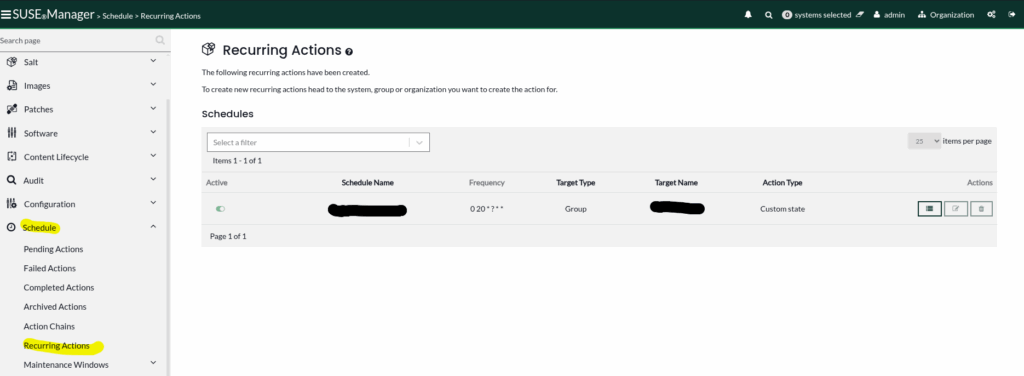Go to Failed Actions
Image resolution: width=1024 pixels, height=376 pixels.
tap(50, 268)
